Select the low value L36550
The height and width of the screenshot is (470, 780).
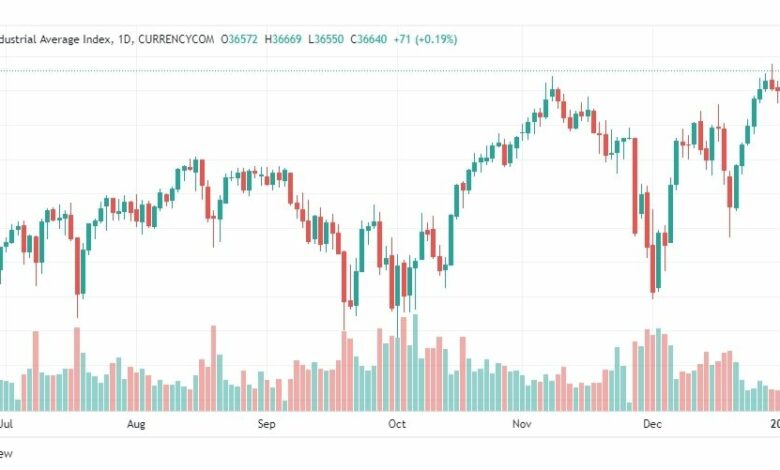pos(326,39)
